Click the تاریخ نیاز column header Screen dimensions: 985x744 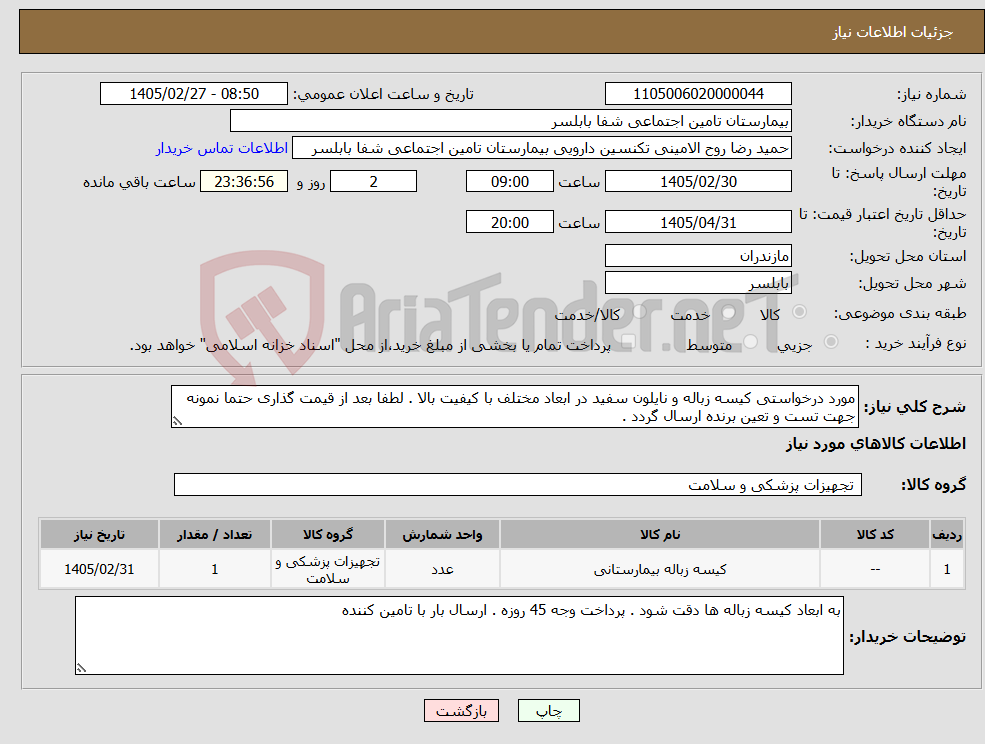(99, 534)
